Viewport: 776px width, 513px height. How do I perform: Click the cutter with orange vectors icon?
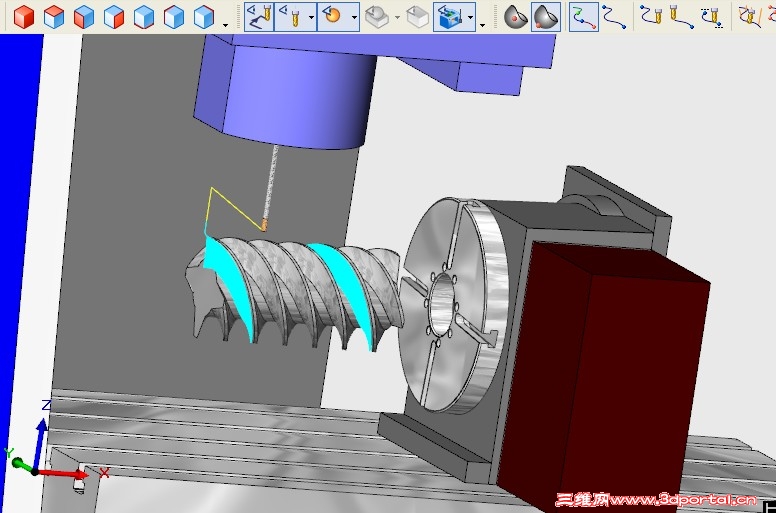750,16
